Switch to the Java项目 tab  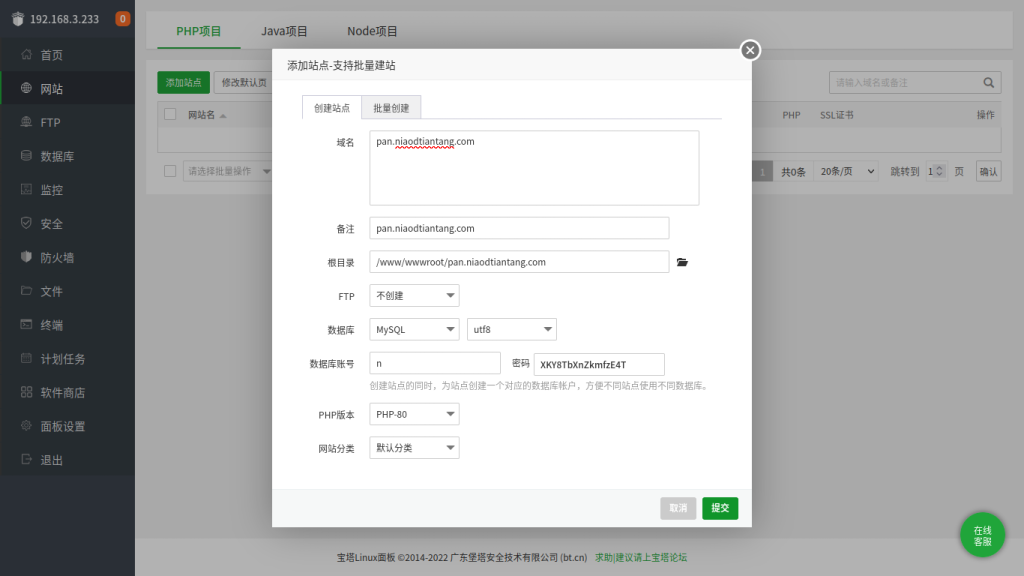coord(285,31)
